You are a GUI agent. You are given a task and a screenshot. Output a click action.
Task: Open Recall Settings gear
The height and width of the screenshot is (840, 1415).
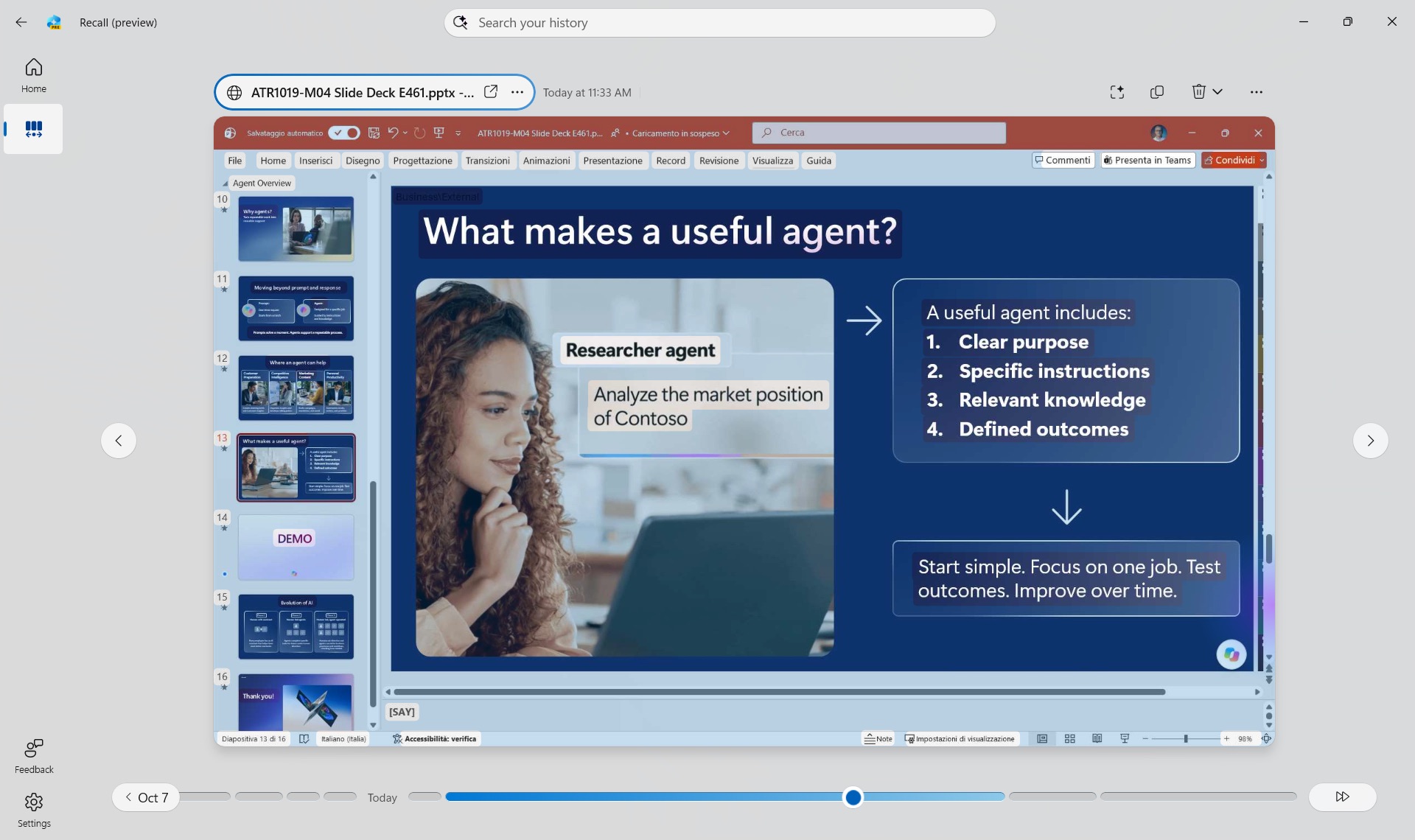(x=34, y=811)
